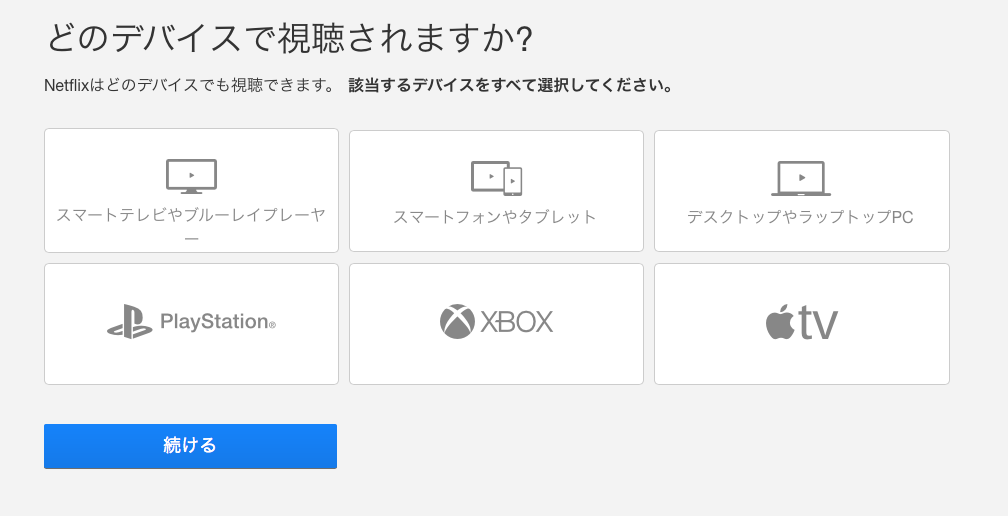Select the 'tv' text on the Apple TV card
Image resolution: width=1008 pixels, height=516 pixels.
pos(818,323)
